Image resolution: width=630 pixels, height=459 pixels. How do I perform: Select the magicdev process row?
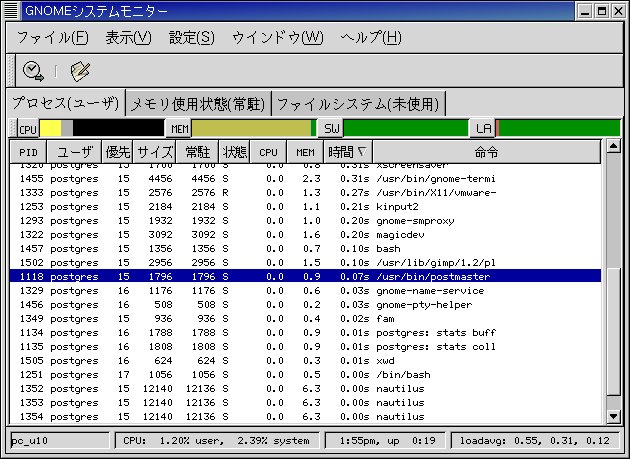pos(305,235)
